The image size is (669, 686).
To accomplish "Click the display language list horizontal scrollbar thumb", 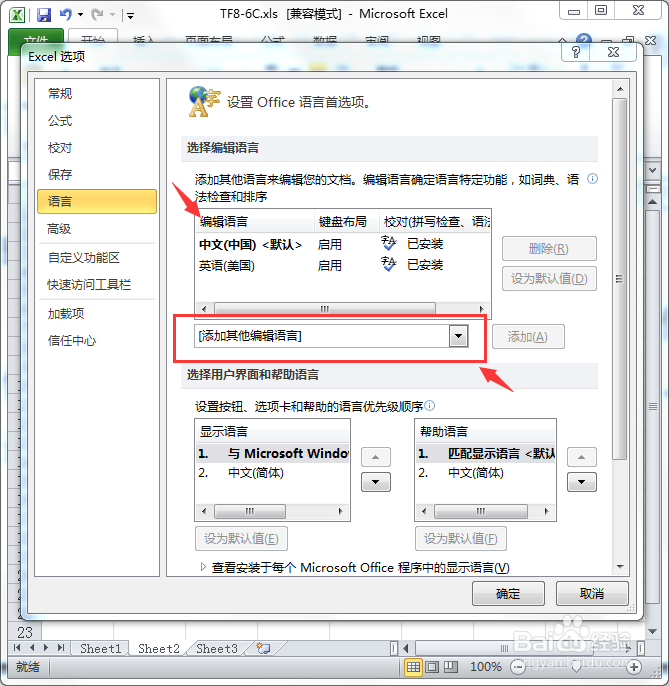I will (250, 511).
